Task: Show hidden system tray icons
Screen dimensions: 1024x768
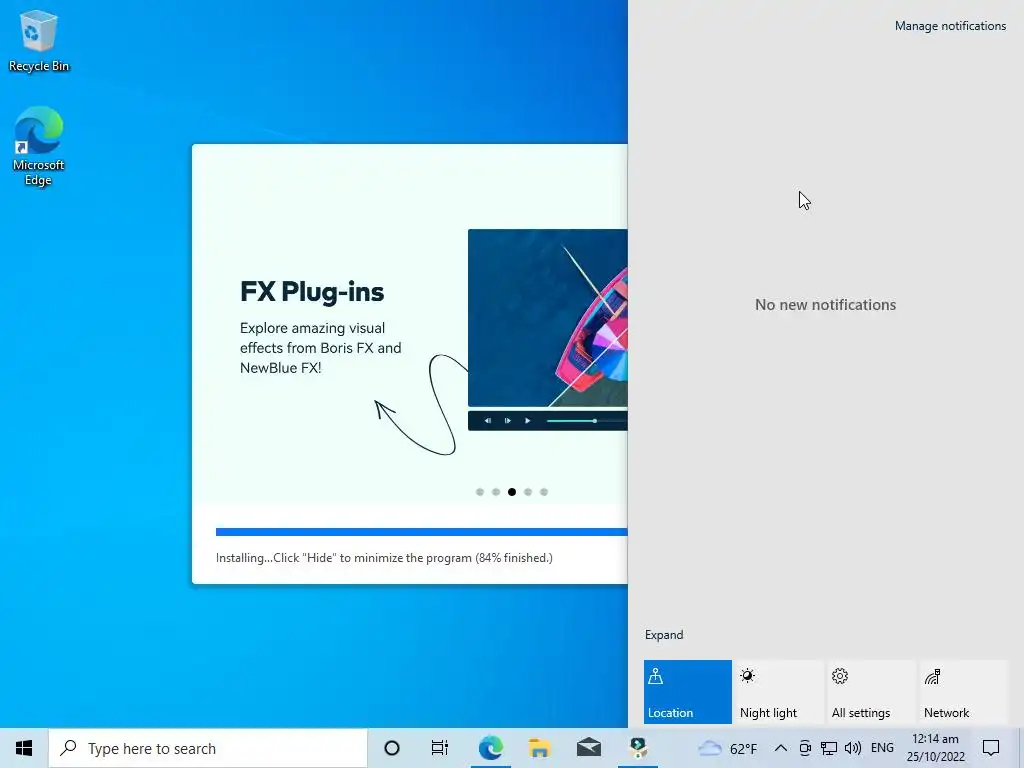Action: pyautogui.click(x=780, y=748)
